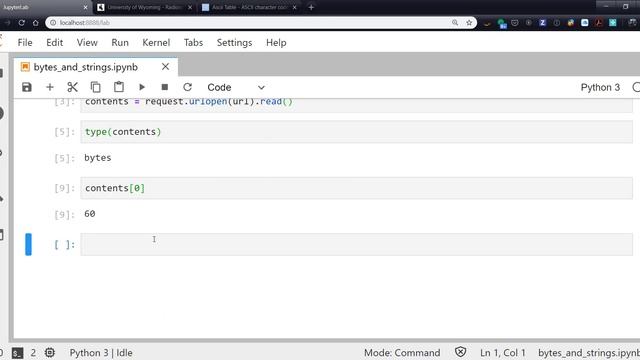The image size is (640, 360).
Task: Switch to the University of Wyoming browser tab
Action: 145,7
